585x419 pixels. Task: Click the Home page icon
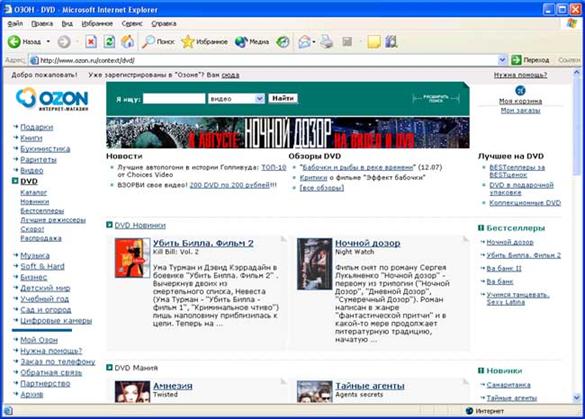(128, 41)
